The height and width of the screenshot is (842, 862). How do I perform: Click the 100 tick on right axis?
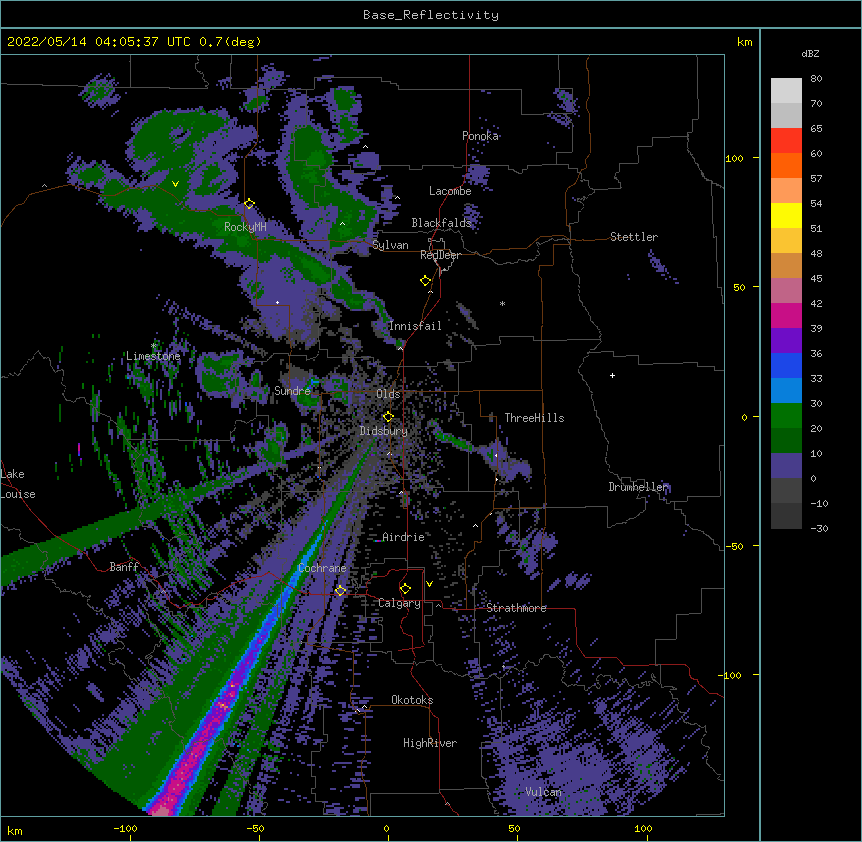tap(734, 158)
